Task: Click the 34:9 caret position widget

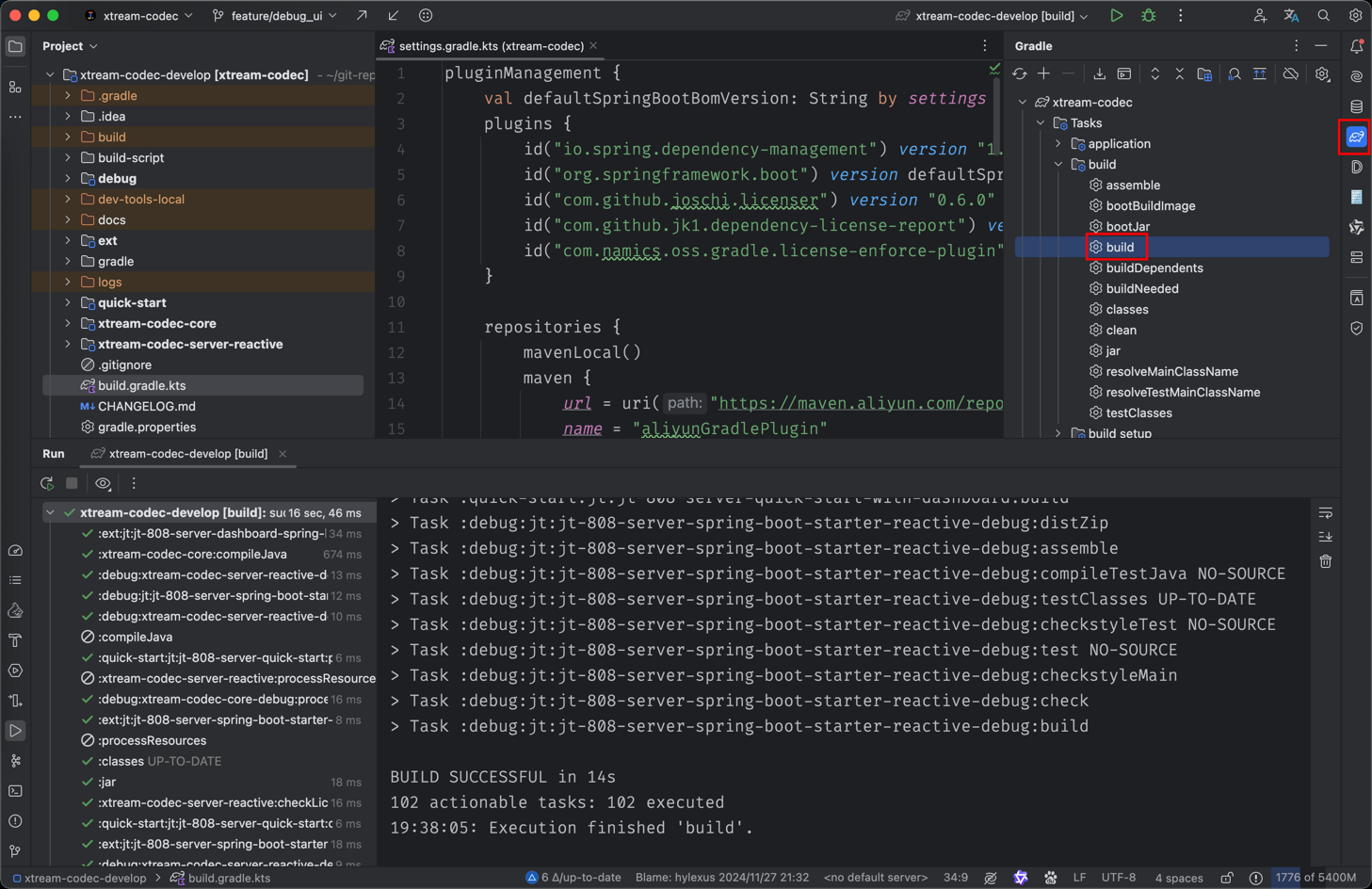Action: 955,878
